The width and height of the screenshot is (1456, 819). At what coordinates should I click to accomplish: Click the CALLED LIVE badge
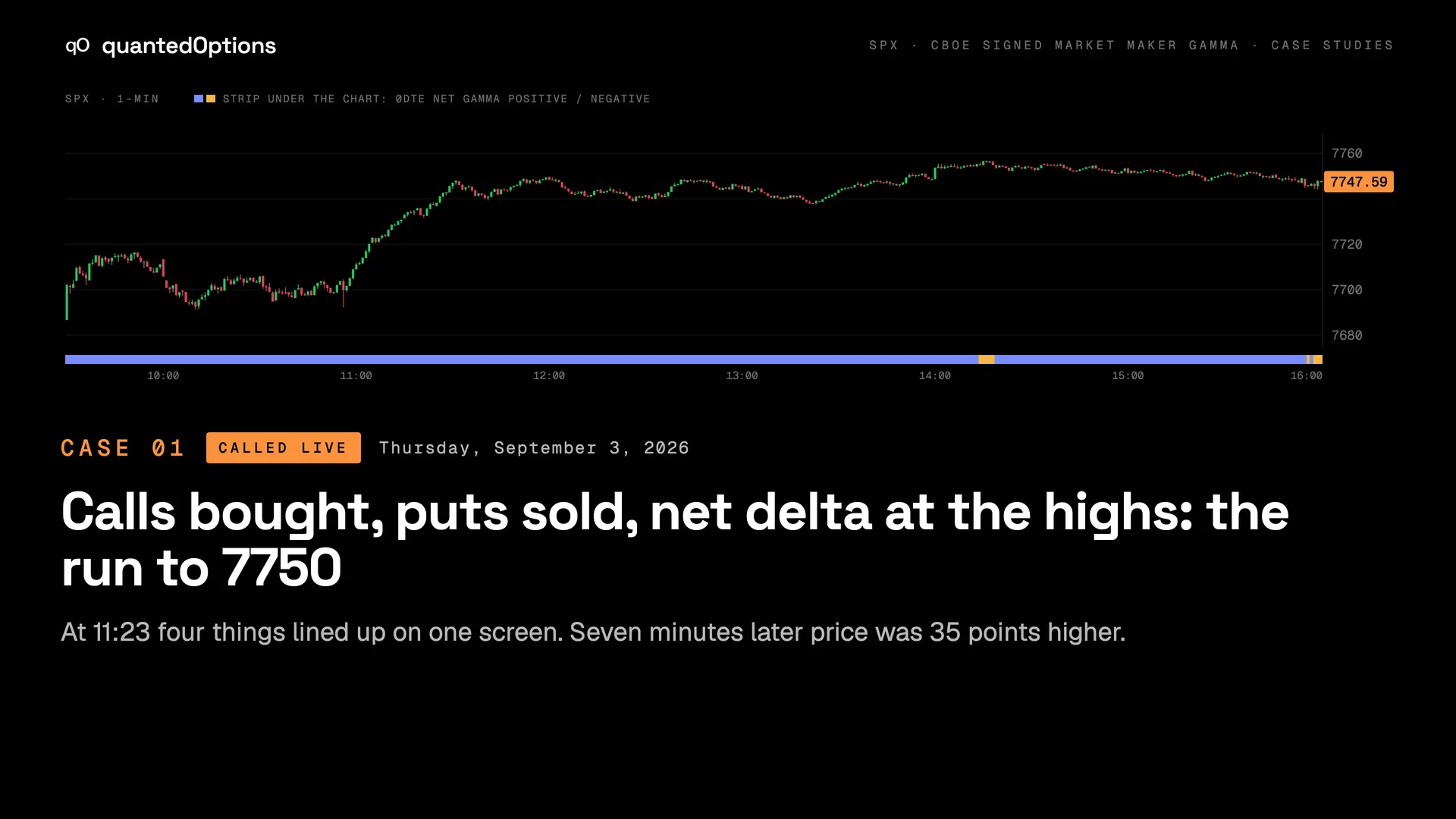283,448
